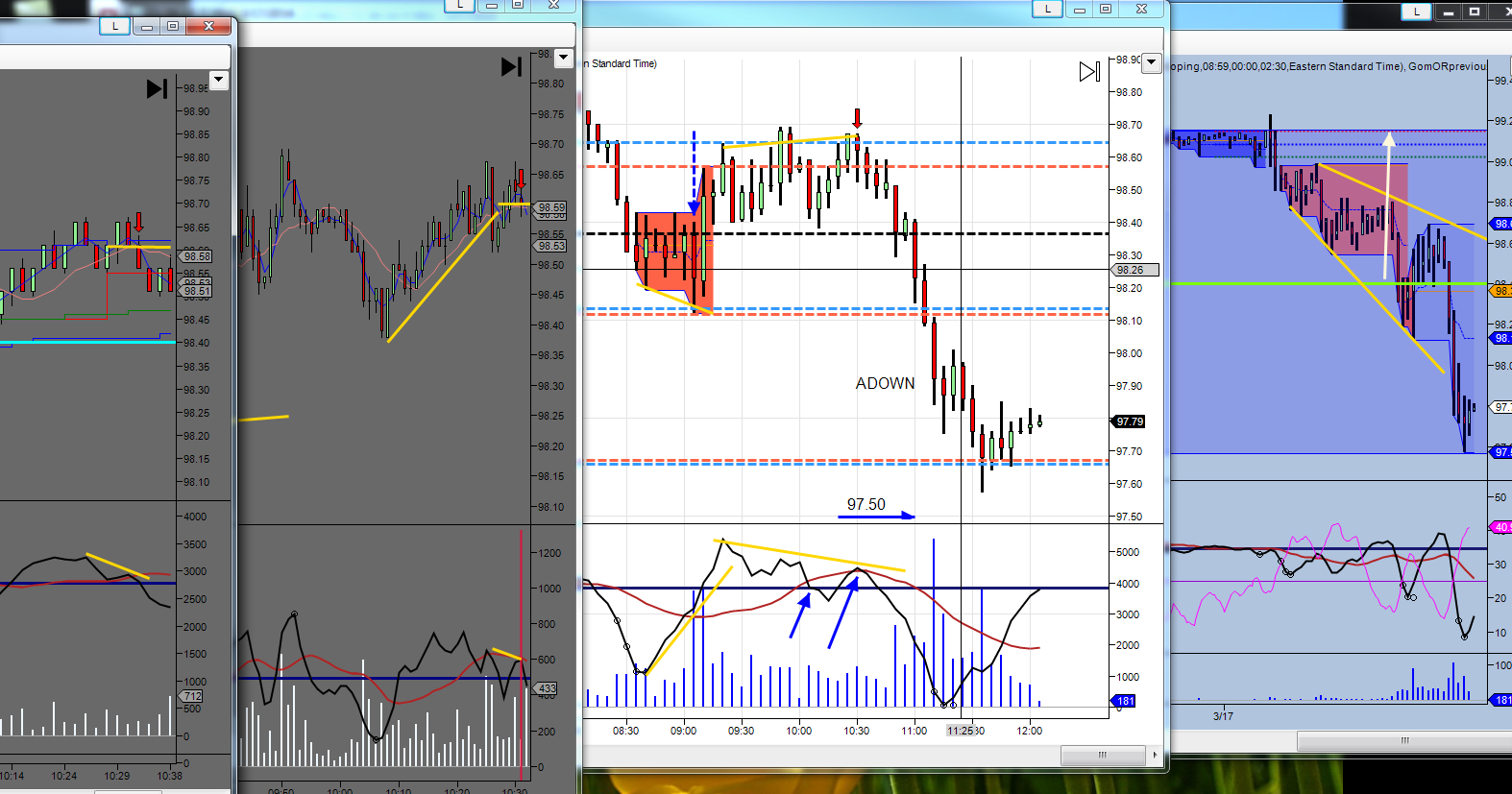Image resolution: width=1512 pixels, height=794 pixels.
Task: Jump to latest bar in white chart
Action: pos(1089,72)
